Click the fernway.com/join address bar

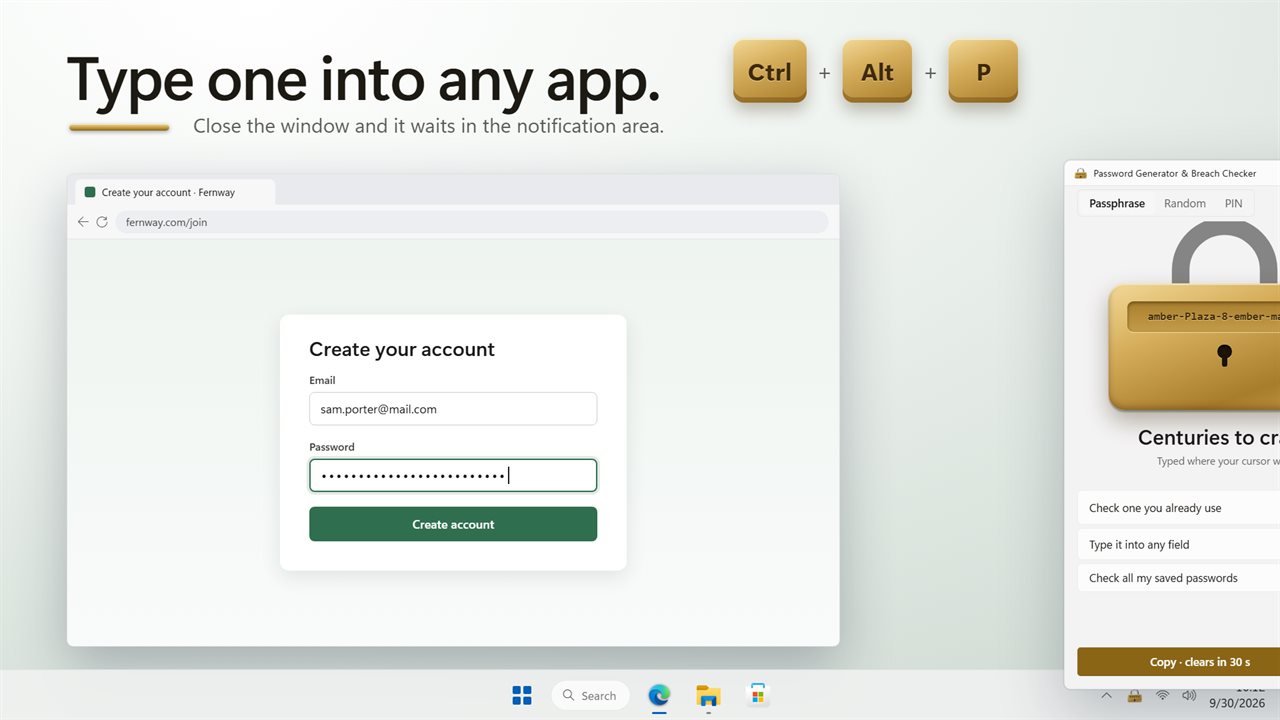pyautogui.click(x=472, y=222)
